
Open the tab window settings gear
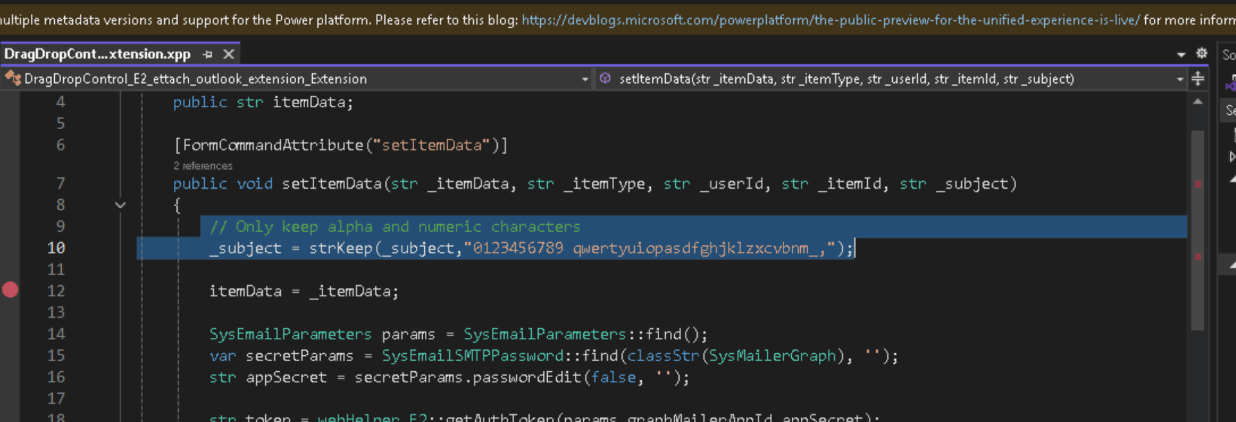(x=1201, y=54)
